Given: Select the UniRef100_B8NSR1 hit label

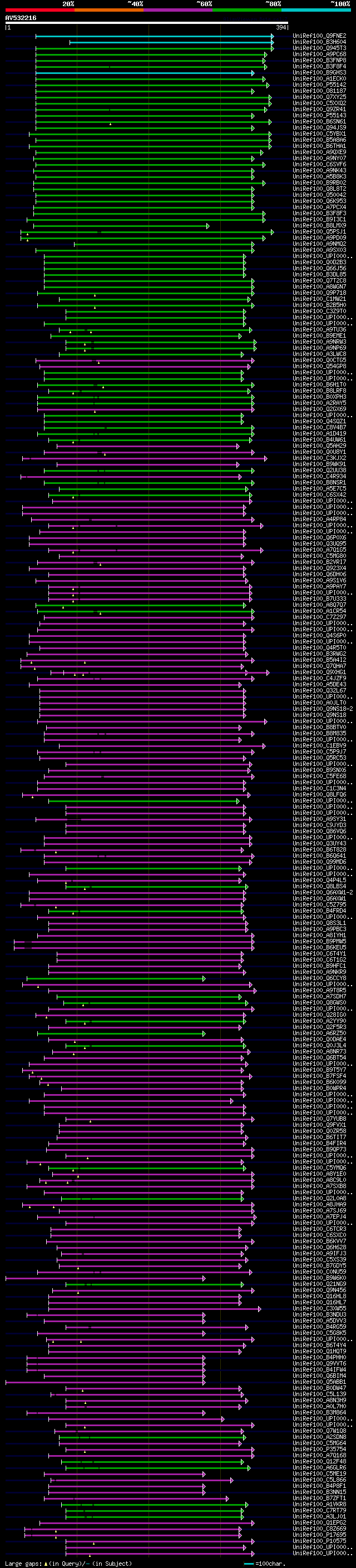Looking at the screenshot, I should [319, 482].
